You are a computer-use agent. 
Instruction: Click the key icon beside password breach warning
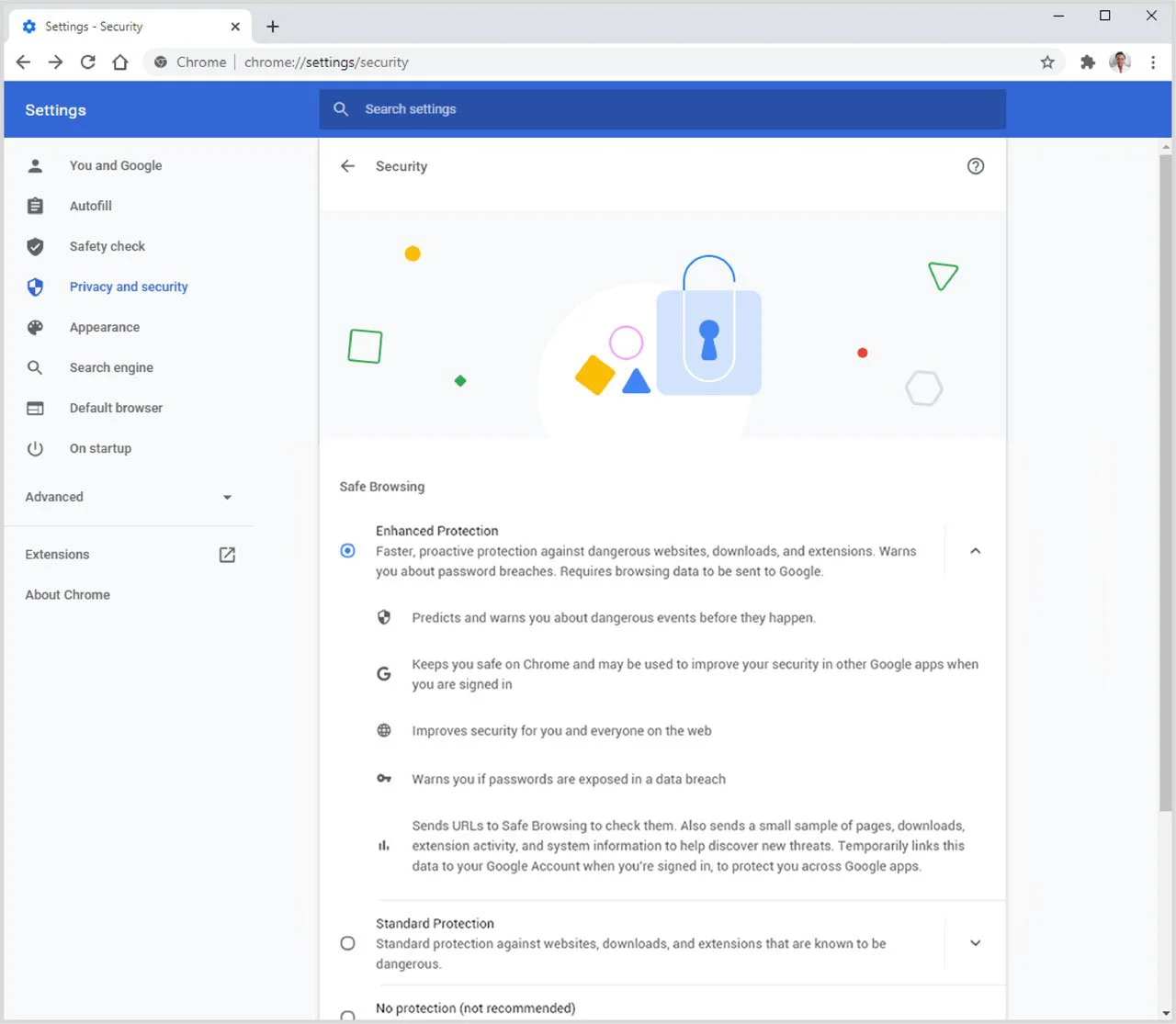384,779
